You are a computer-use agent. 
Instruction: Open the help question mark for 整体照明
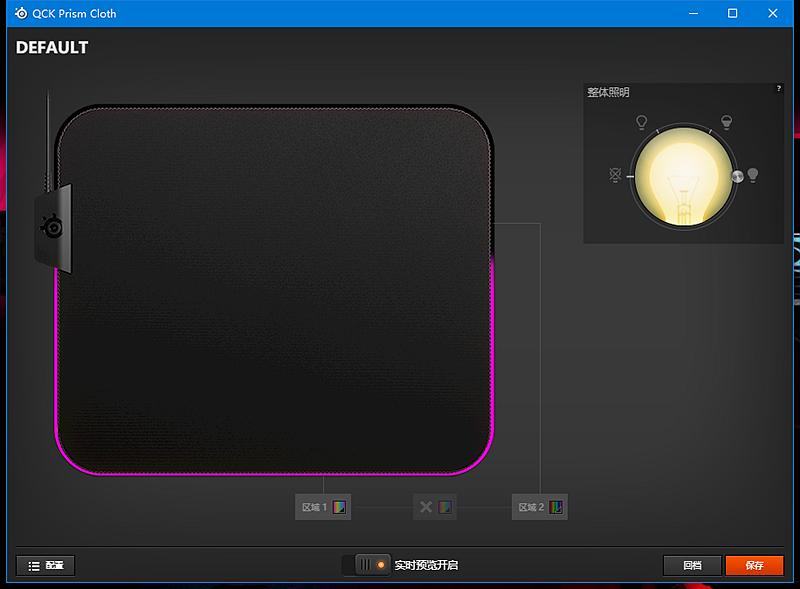(779, 88)
